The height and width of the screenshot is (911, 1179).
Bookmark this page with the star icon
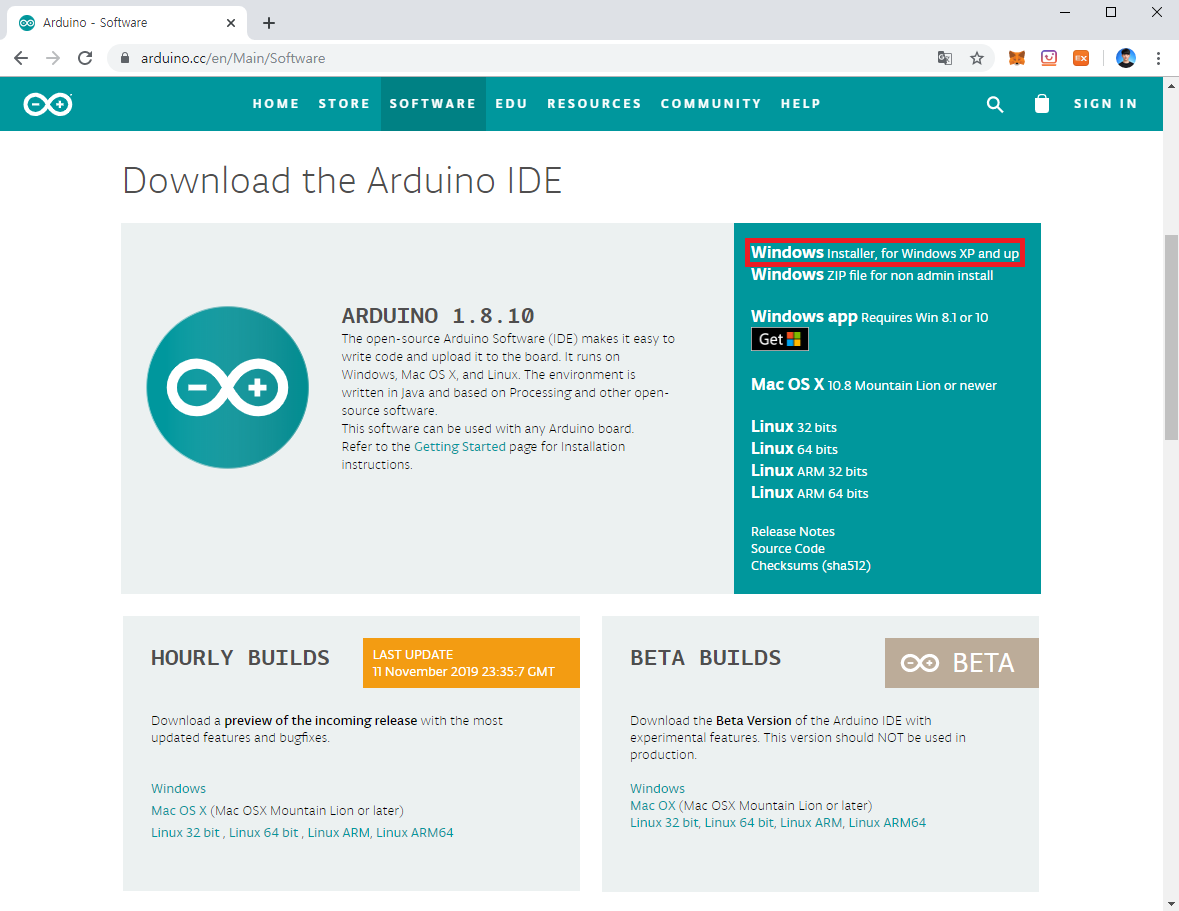pos(977,58)
